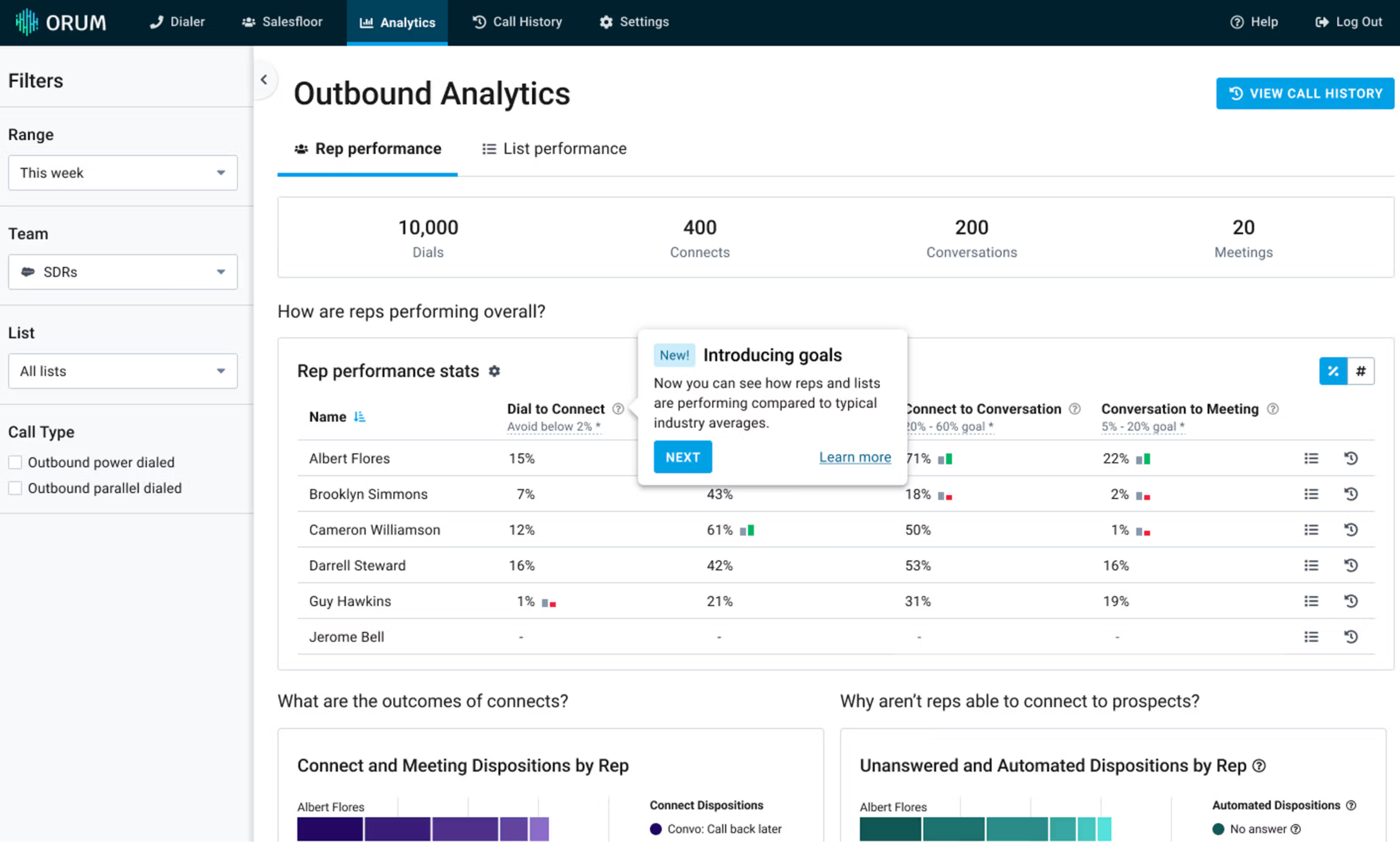Open the Range dropdown showing This week
This screenshot has width=1400, height=842.
point(122,173)
